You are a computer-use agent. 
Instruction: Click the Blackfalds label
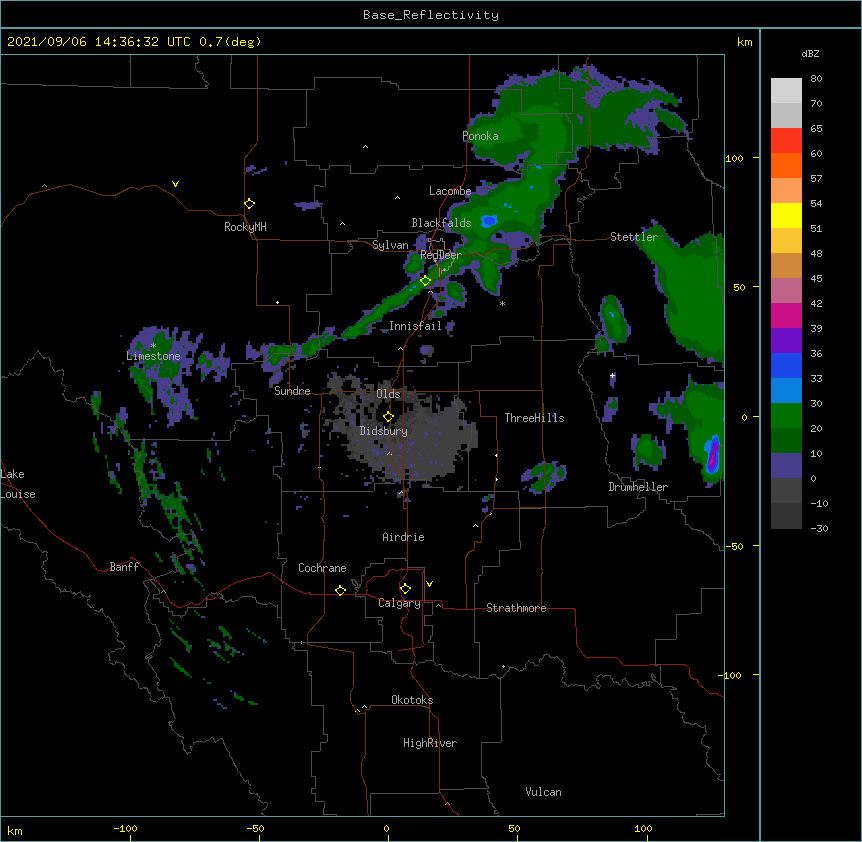tap(441, 223)
